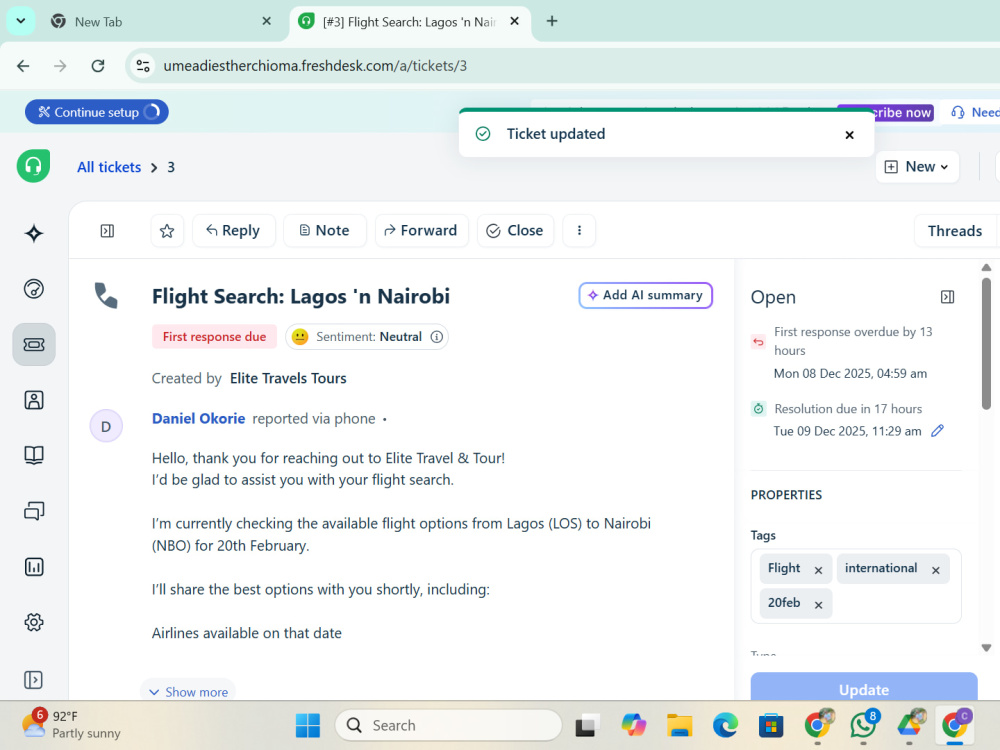The height and width of the screenshot is (750, 1000).
Task: Open the Solutions book icon in sidebar
Action: (x=34, y=455)
